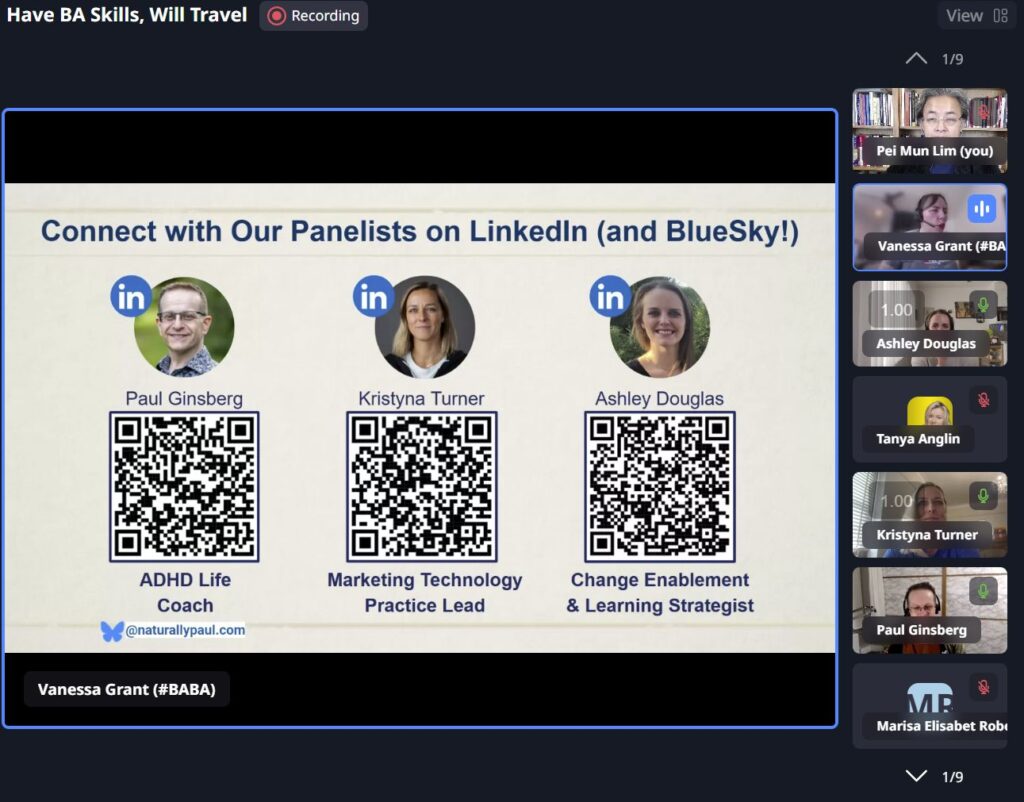The width and height of the screenshot is (1024, 802).
Task: Go to previous participants page with up chevron
Action: (916, 59)
